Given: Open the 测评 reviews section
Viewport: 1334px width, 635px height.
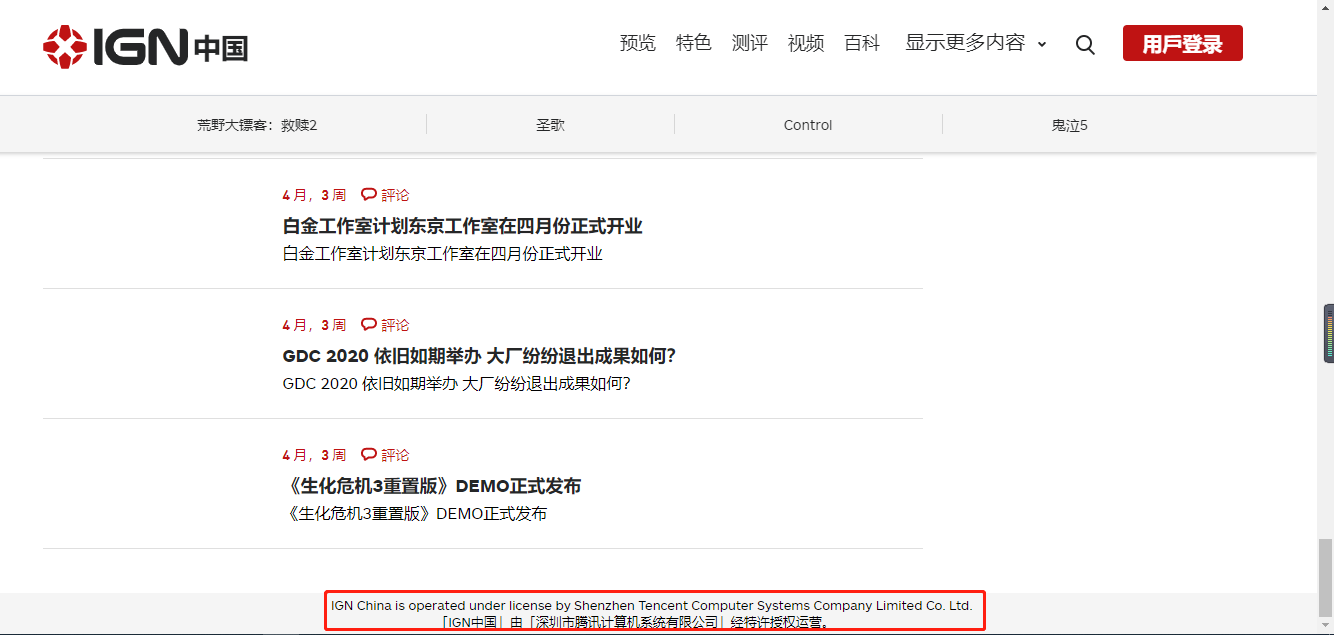Looking at the screenshot, I should point(749,43).
